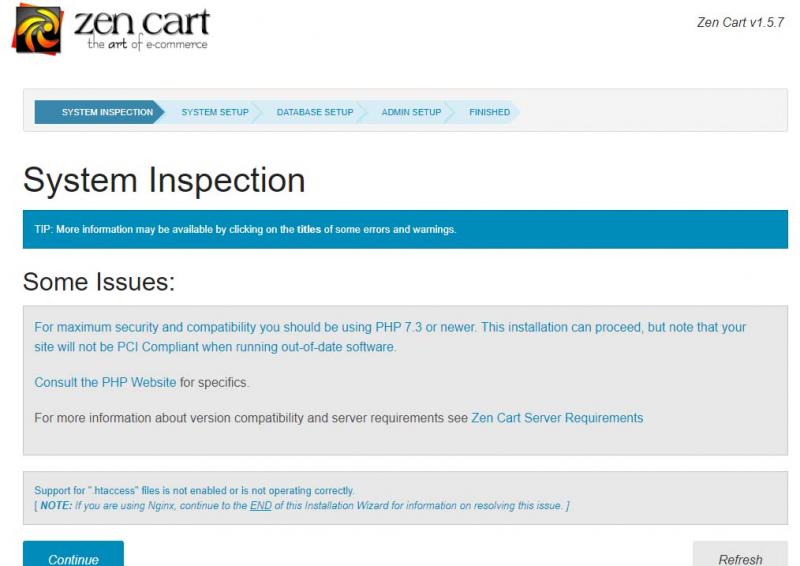Image resolution: width=800 pixels, height=566 pixels.
Task: Click the 'zen cart' logo wordmark
Action: 141,22
